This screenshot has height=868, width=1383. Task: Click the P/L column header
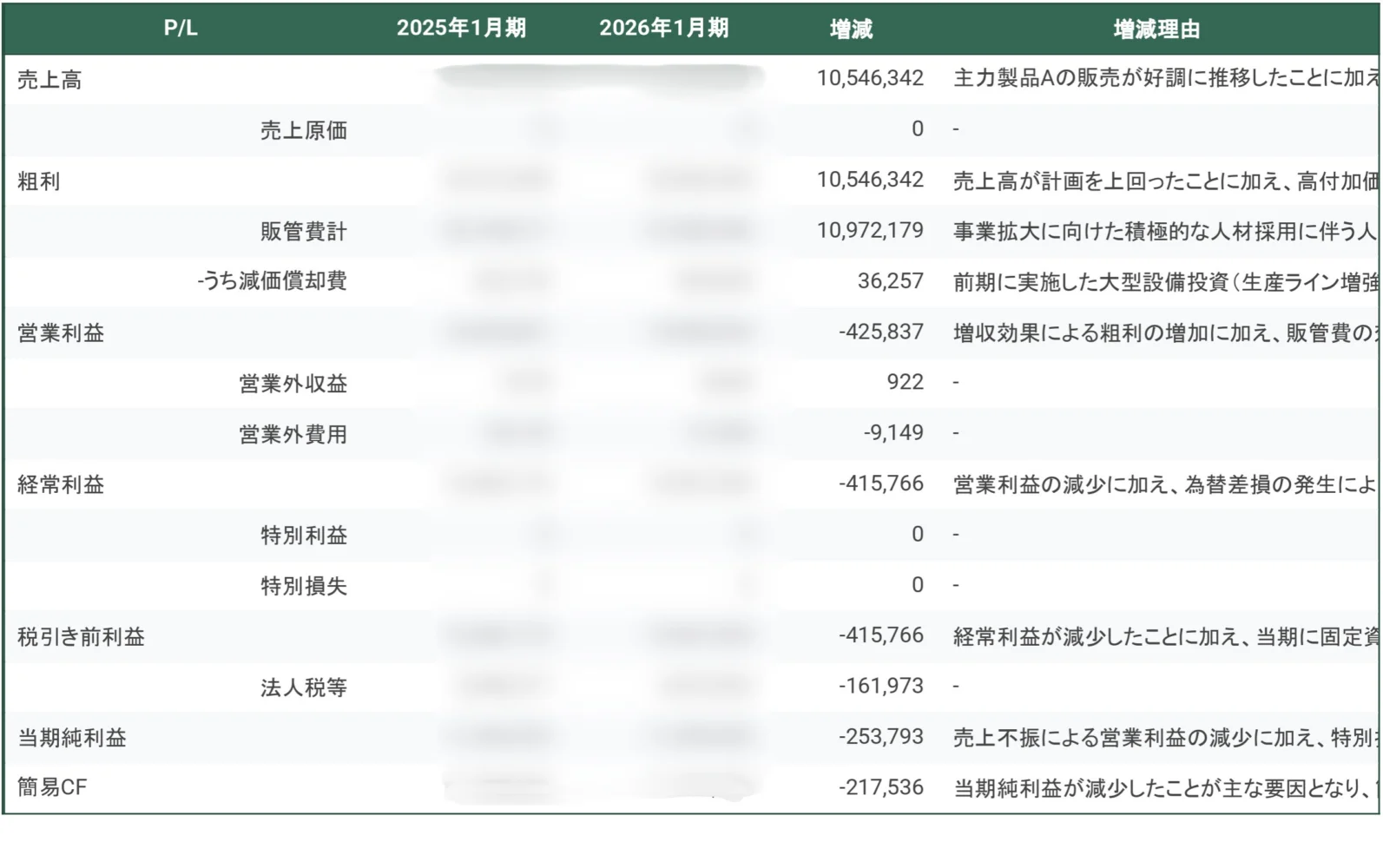coord(181,28)
